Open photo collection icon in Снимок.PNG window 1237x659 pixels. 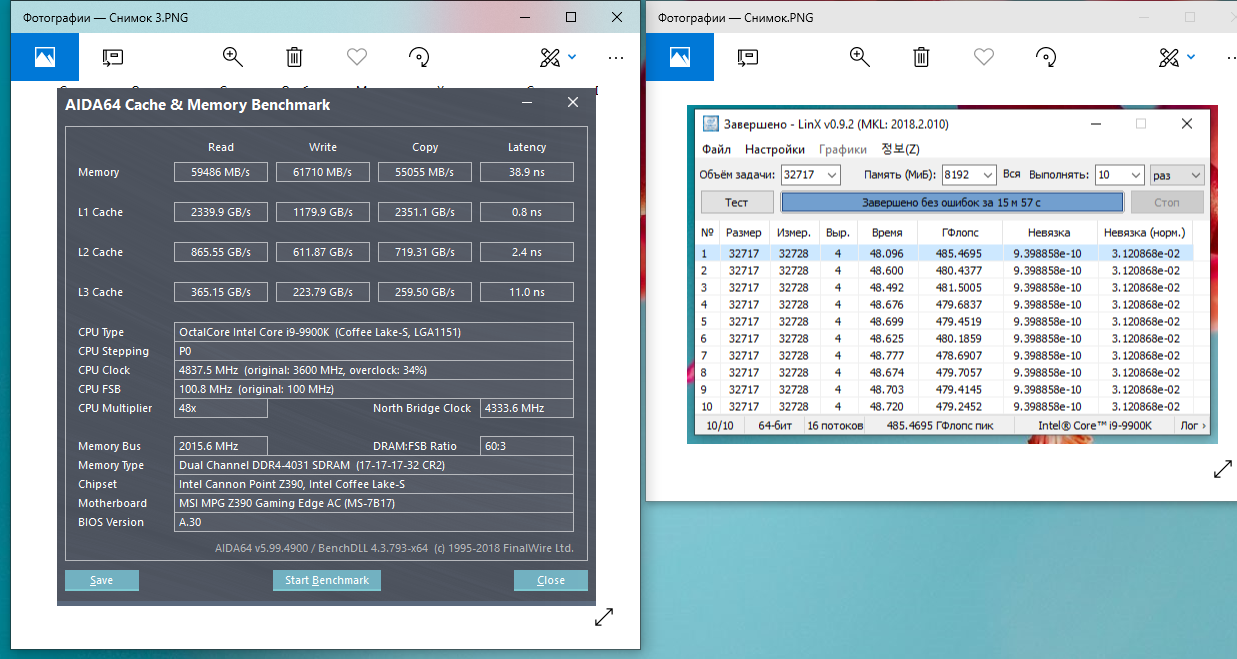680,57
